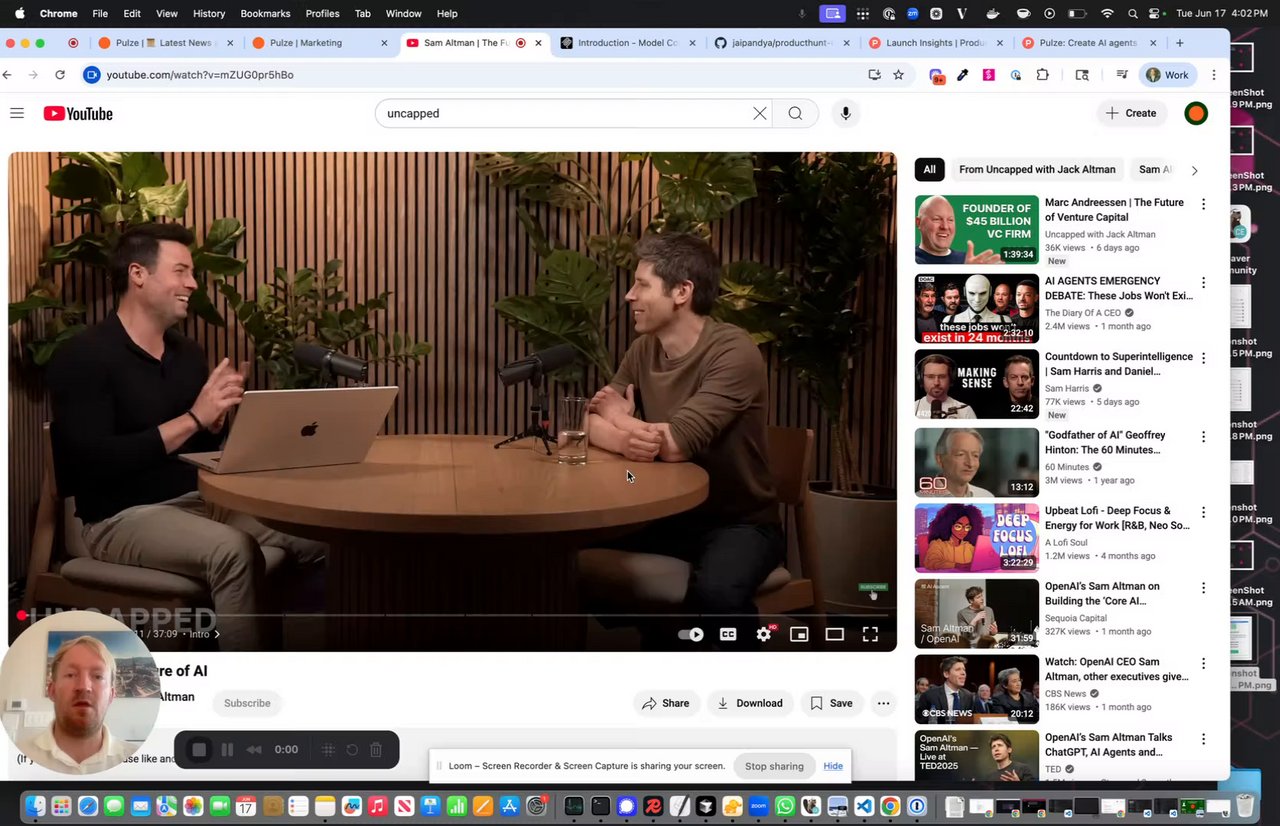Save the video to a playlist
The width and height of the screenshot is (1280, 826).
[x=831, y=703]
